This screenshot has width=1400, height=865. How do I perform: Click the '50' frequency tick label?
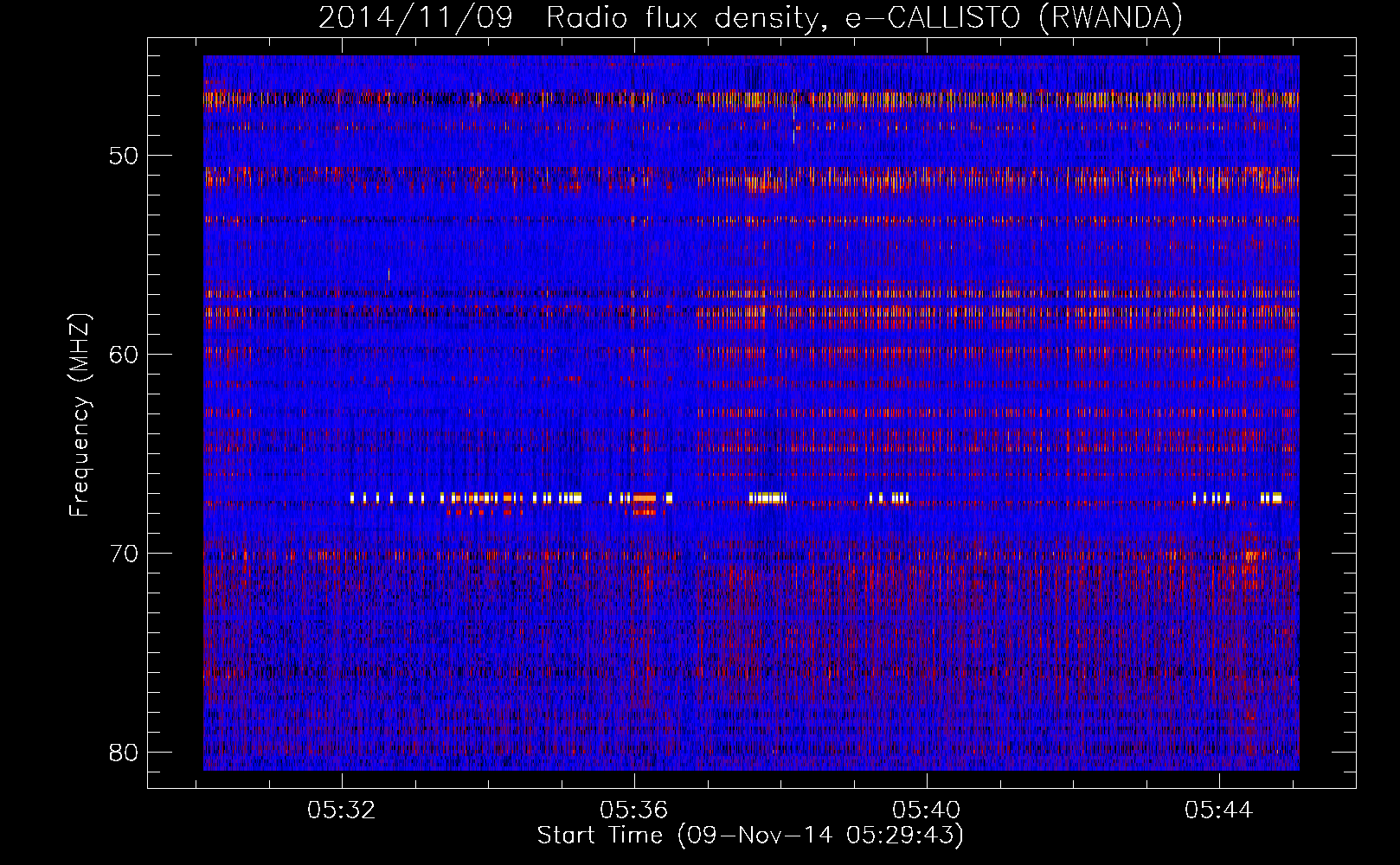coord(124,156)
